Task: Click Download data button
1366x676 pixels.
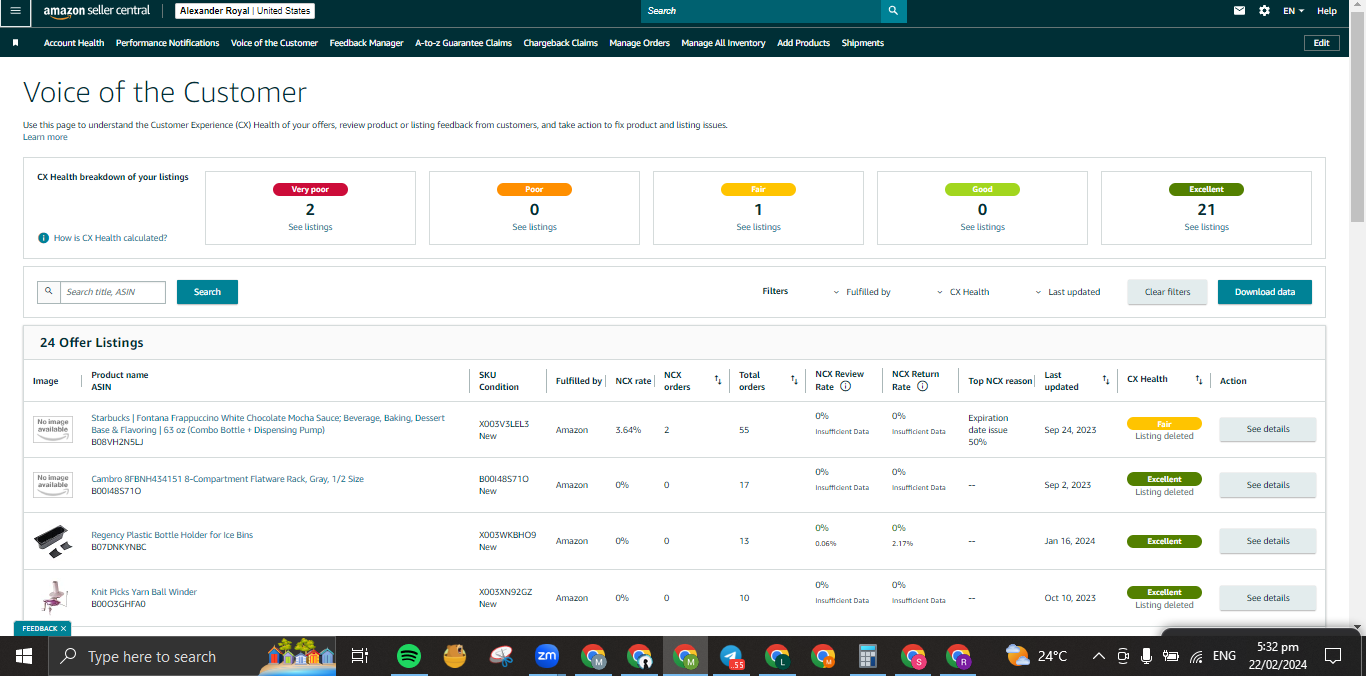Action: pos(1265,292)
